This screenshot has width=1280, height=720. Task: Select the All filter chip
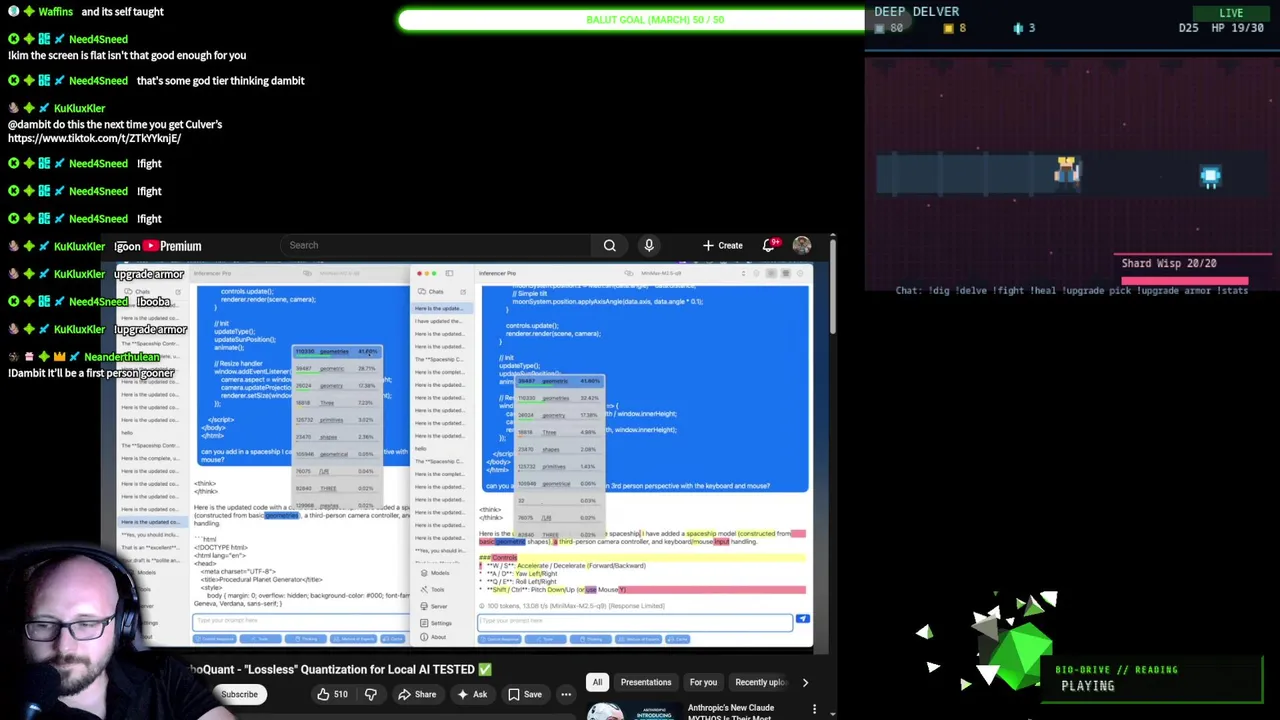coord(597,682)
